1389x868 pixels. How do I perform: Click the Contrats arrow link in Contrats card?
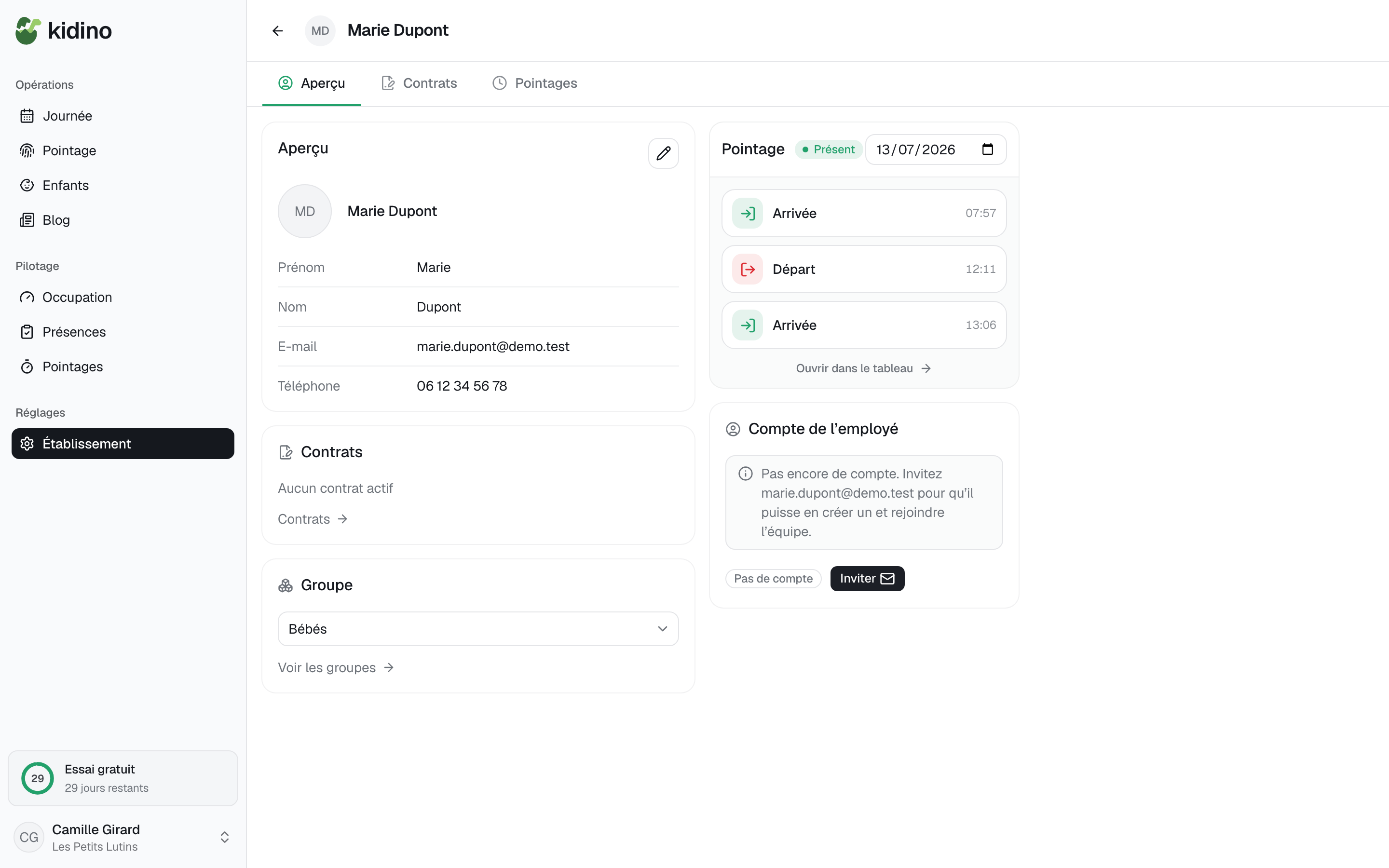[x=313, y=519]
